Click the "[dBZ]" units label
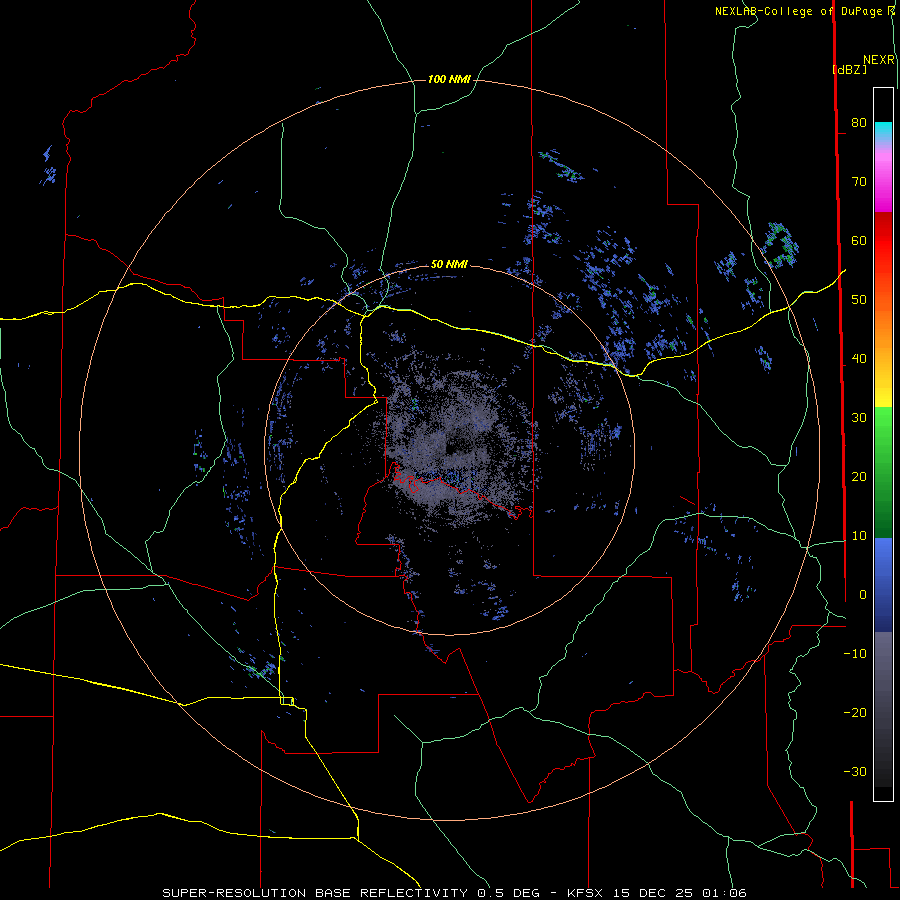Image resolution: width=900 pixels, height=900 pixels. [x=849, y=69]
